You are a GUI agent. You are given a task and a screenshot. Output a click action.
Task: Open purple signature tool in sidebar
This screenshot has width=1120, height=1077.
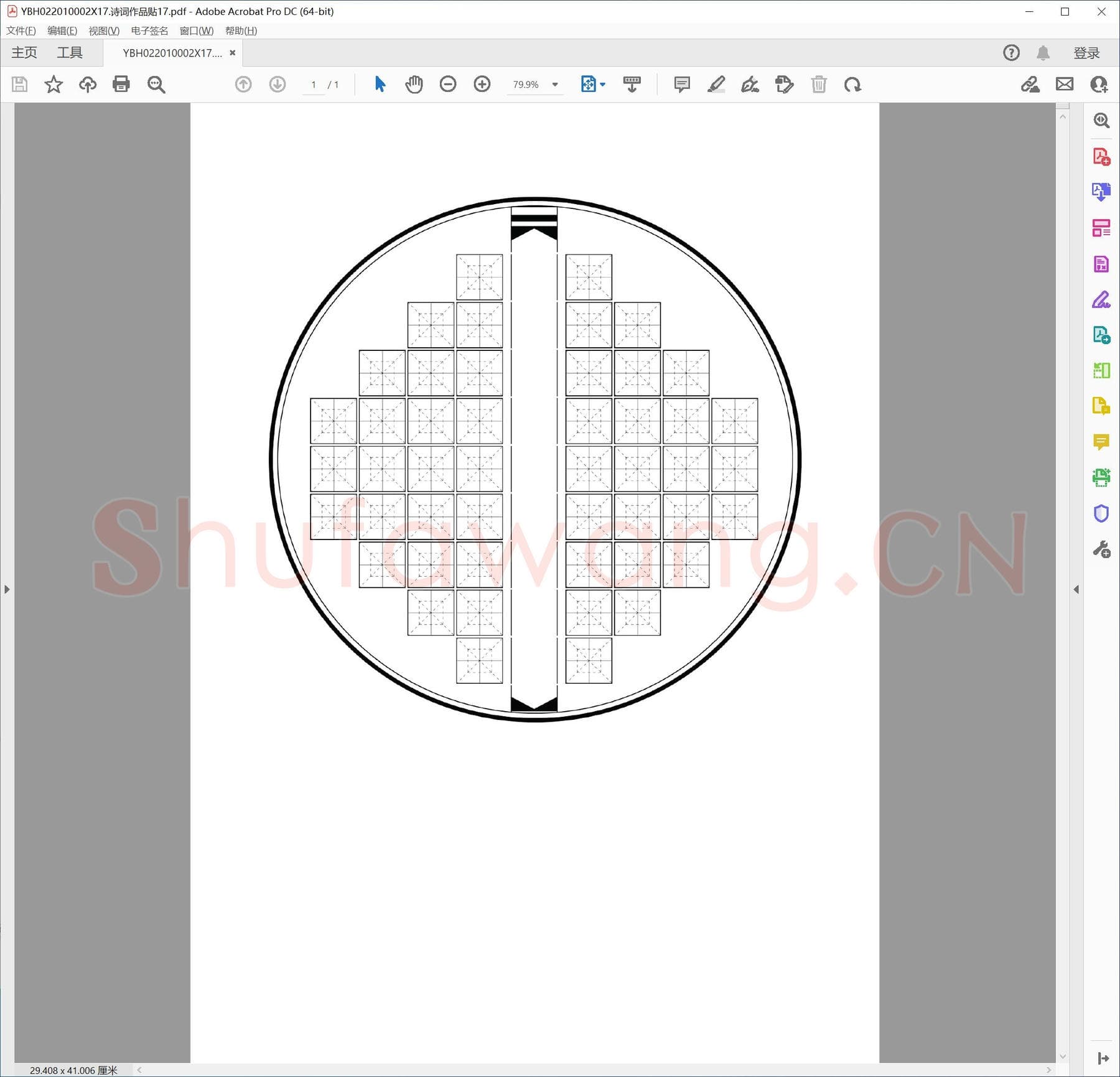(x=1101, y=299)
